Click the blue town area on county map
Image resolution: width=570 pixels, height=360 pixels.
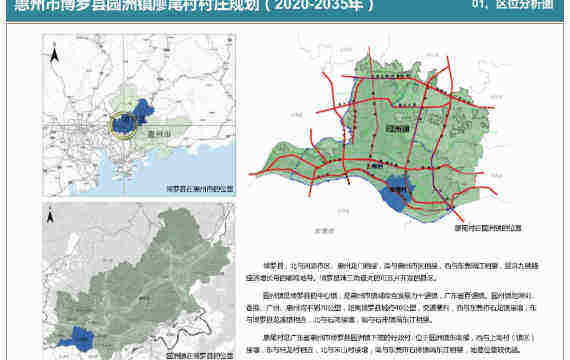(x=78, y=339)
